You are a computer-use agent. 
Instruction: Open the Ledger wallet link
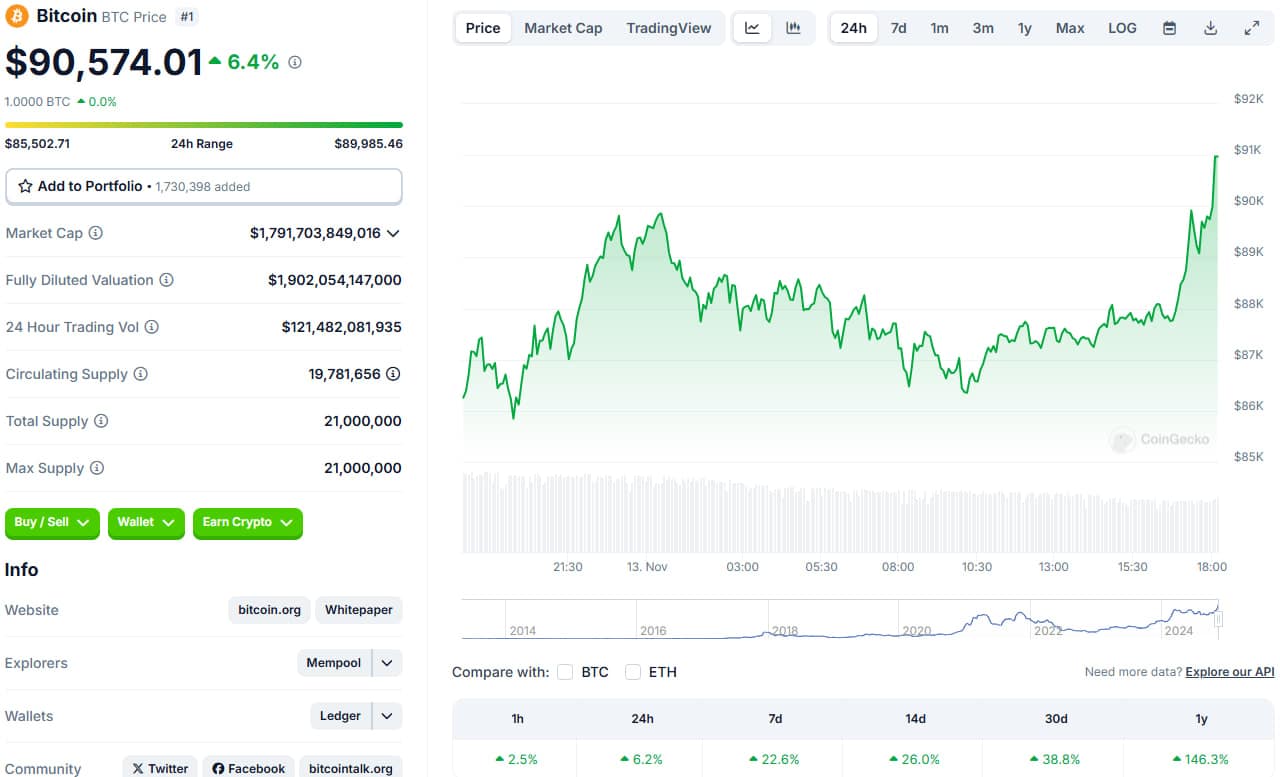tap(340, 716)
